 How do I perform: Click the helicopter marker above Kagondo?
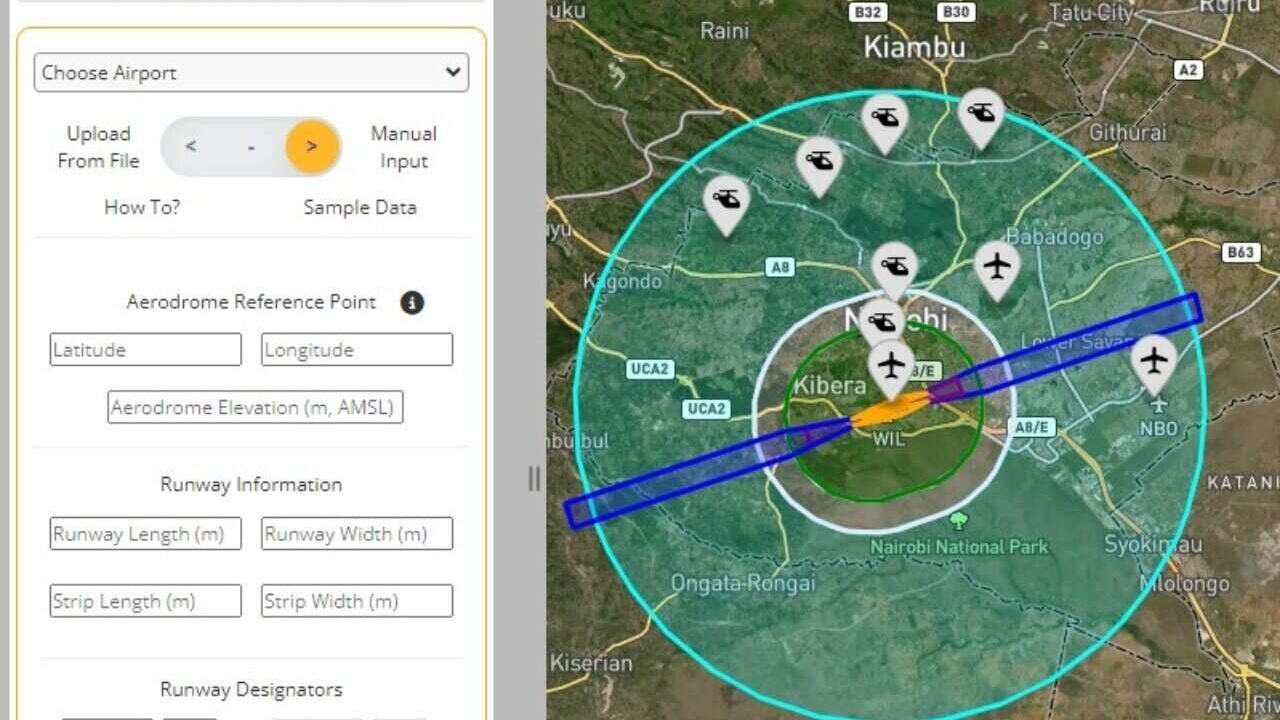click(x=727, y=201)
